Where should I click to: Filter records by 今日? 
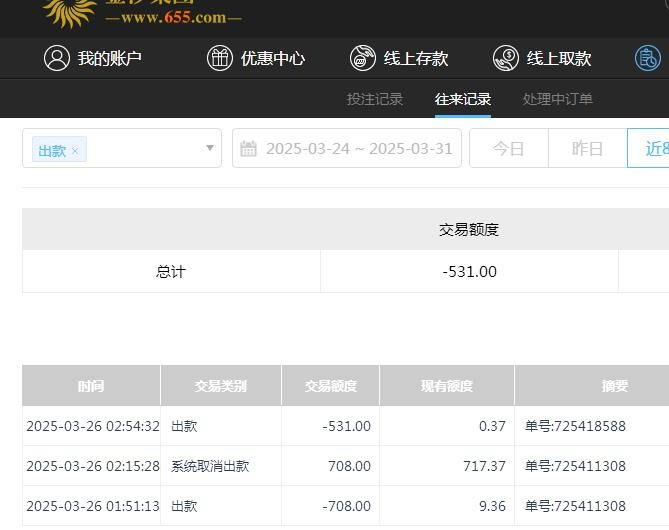pos(509,149)
